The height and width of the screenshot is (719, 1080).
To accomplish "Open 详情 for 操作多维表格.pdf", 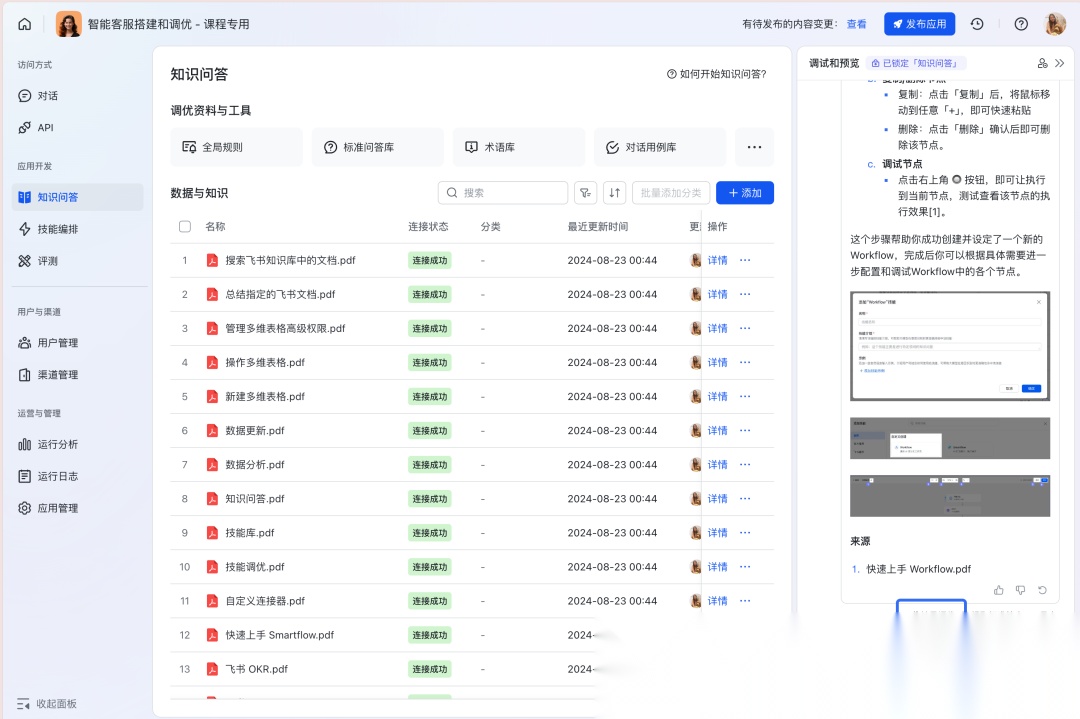I will click(x=717, y=362).
